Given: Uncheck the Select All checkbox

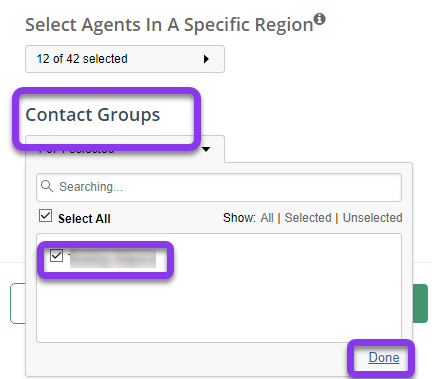Looking at the screenshot, I should pos(46,216).
